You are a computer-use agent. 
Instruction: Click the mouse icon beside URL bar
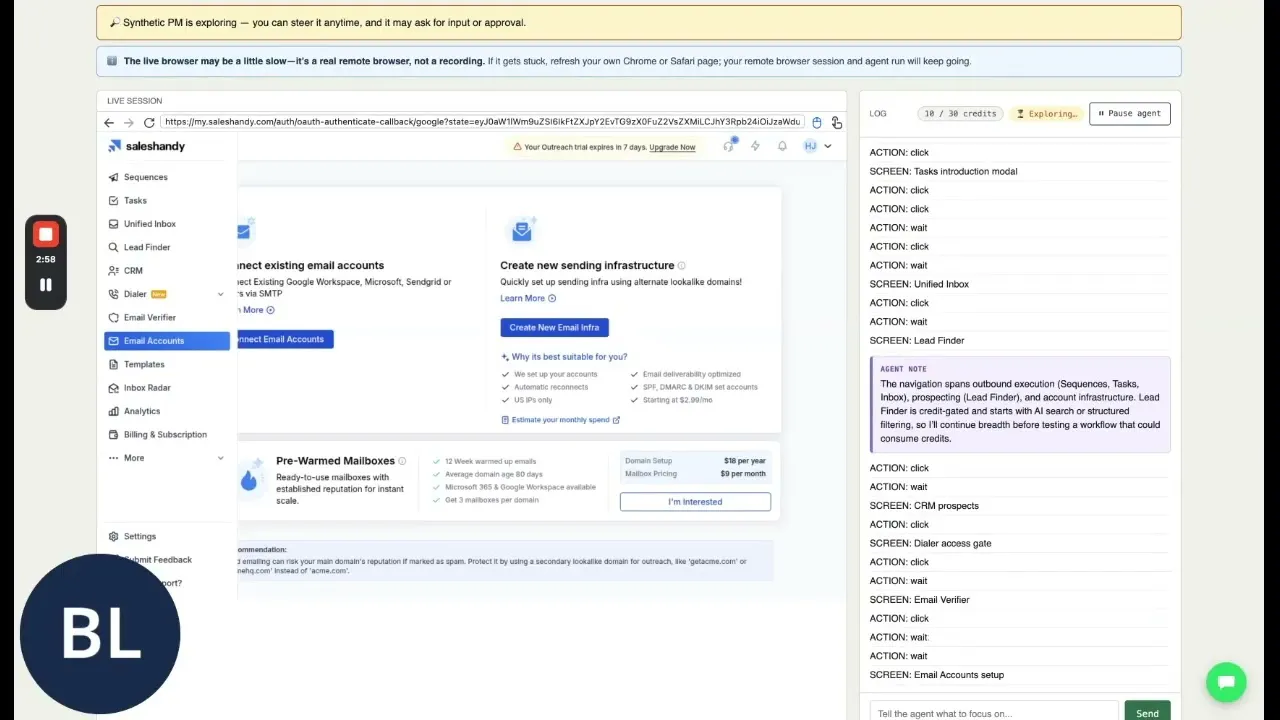(x=816, y=122)
